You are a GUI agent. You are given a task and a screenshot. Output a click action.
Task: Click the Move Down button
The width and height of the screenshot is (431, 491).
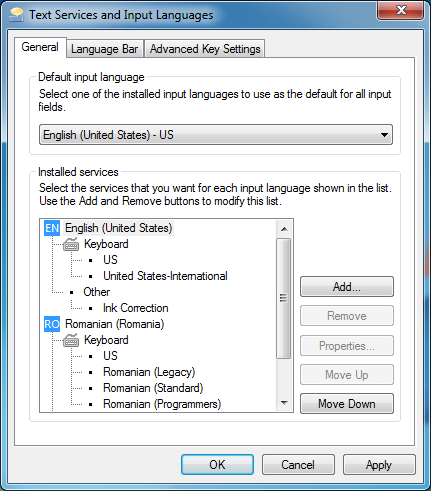pos(347,404)
